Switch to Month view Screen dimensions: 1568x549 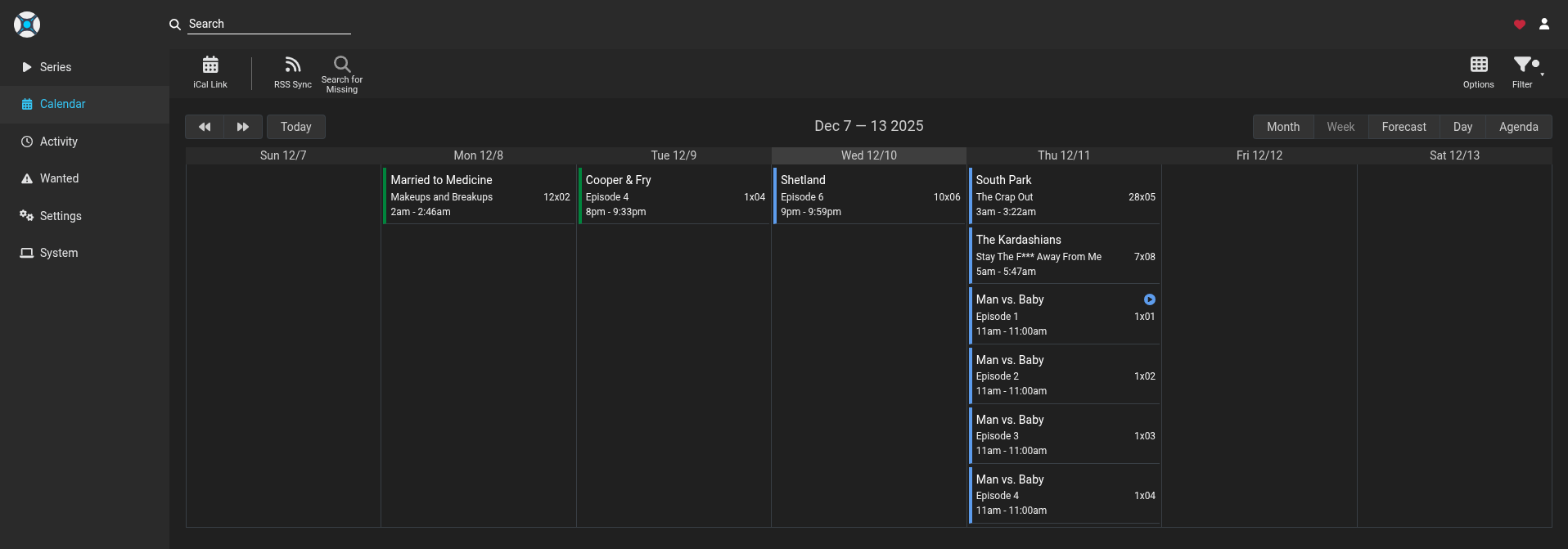click(x=1282, y=127)
